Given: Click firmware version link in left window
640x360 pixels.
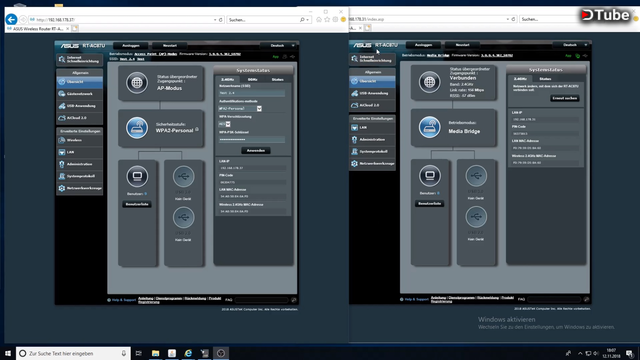Looking at the screenshot, I should click(224, 54).
